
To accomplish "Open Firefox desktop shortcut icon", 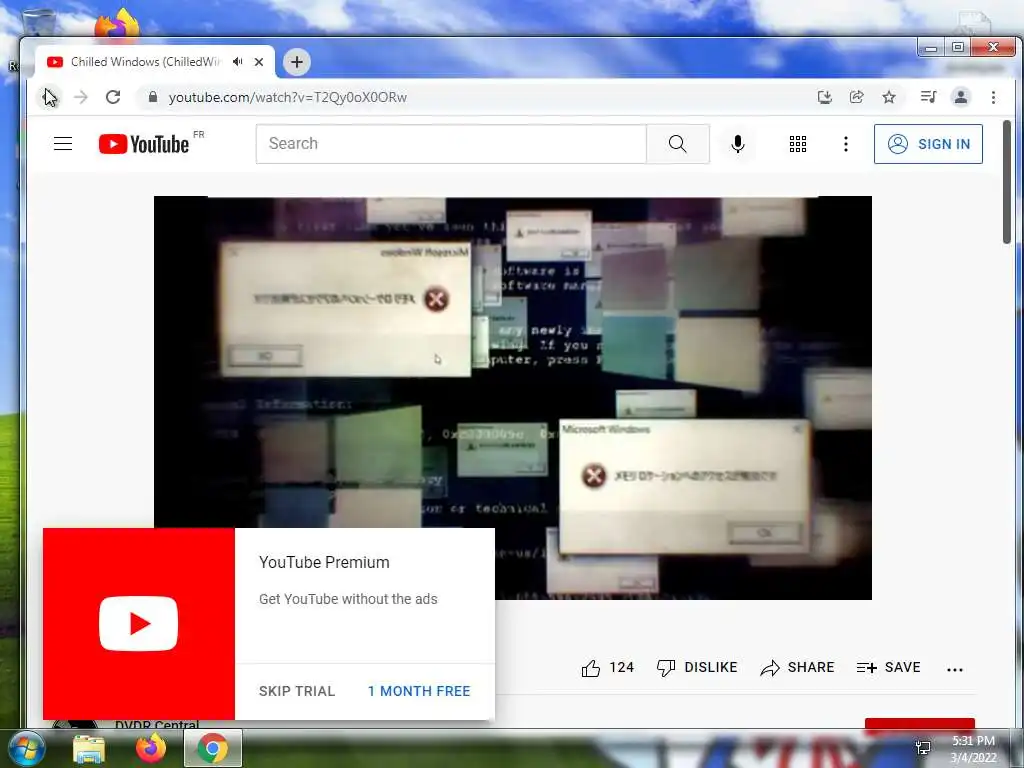I will pos(117,24).
